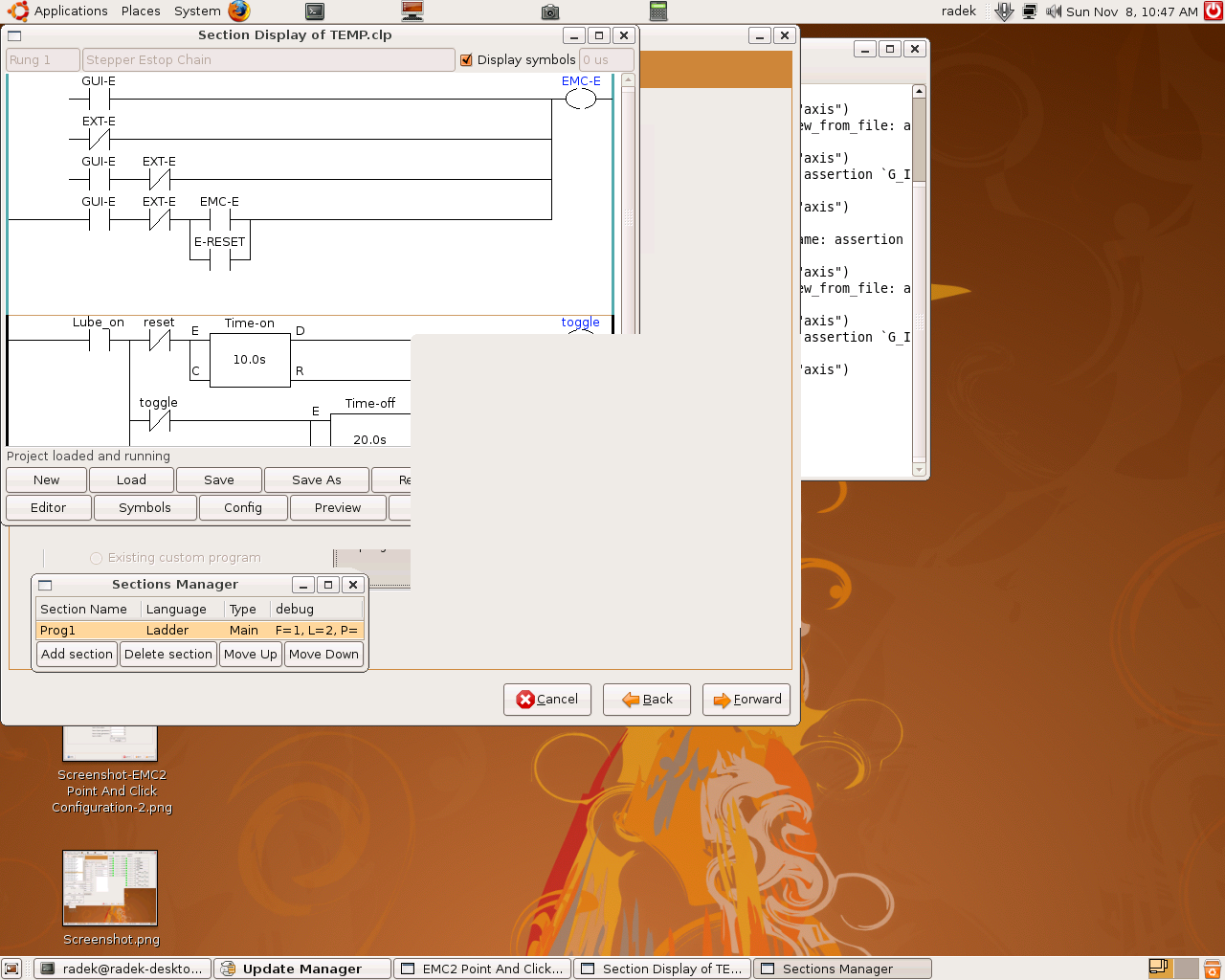1225x980 pixels.
Task: Open the calculator launcher icon
Action: [x=658, y=11]
